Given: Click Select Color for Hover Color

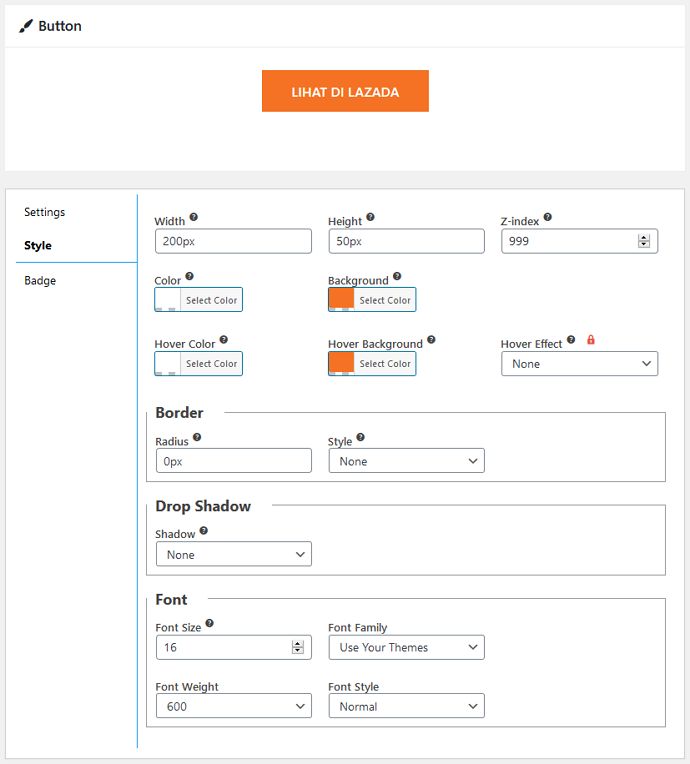Looking at the screenshot, I should (x=211, y=363).
